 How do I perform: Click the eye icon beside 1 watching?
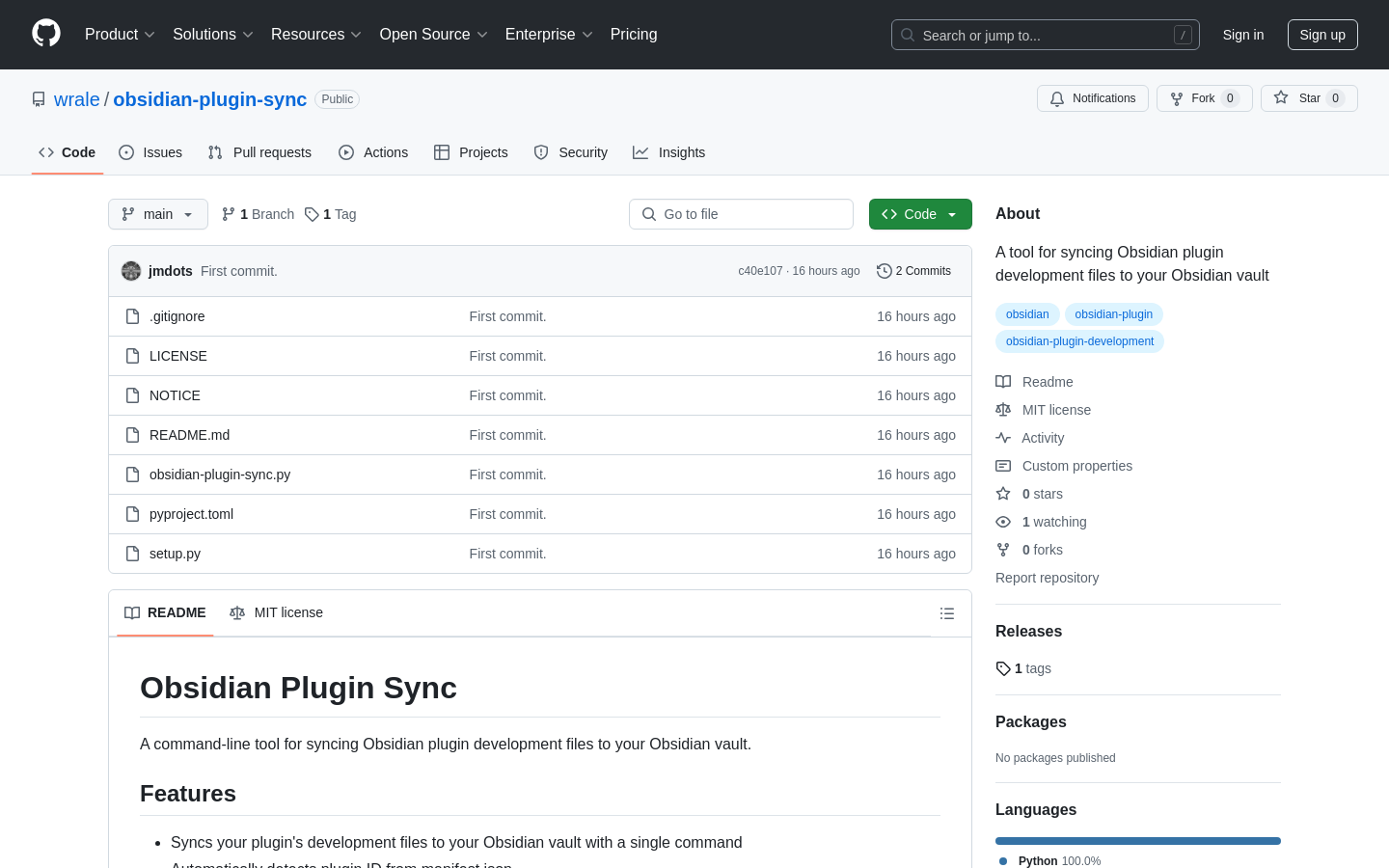[1003, 522]
